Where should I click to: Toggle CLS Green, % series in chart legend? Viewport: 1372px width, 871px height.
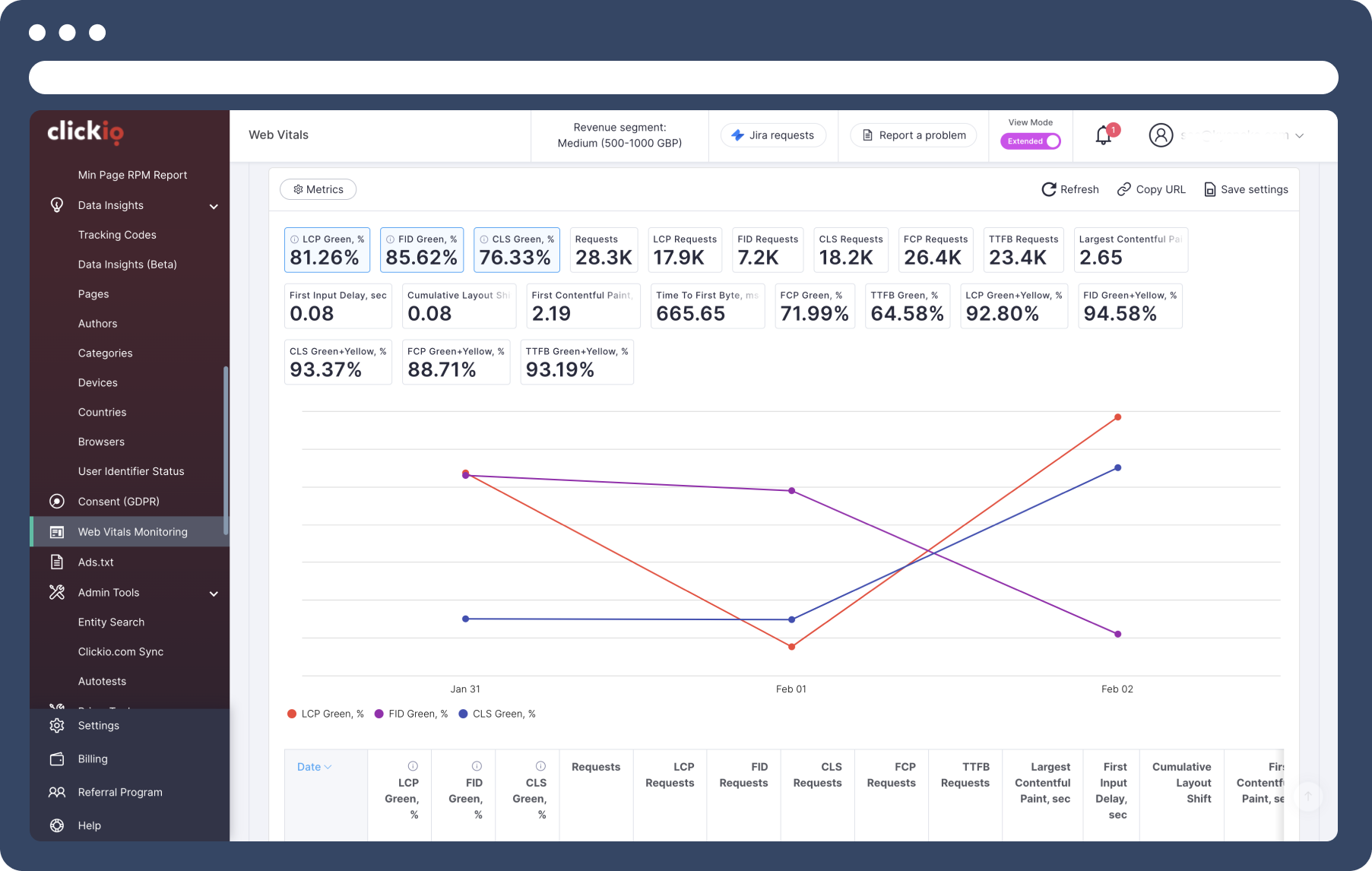(497, 714)
